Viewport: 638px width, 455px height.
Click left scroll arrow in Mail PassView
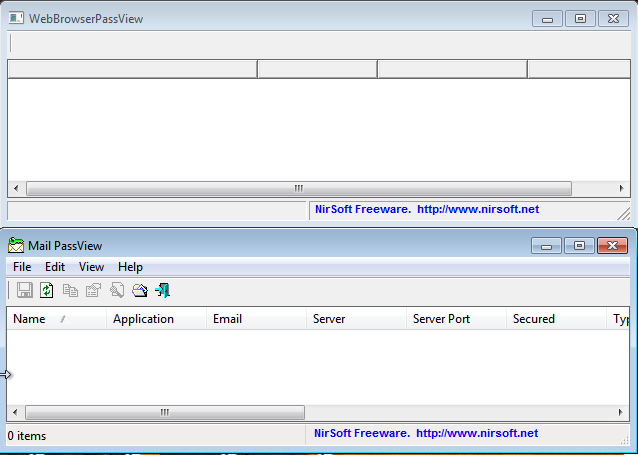[x=15, y=412]
